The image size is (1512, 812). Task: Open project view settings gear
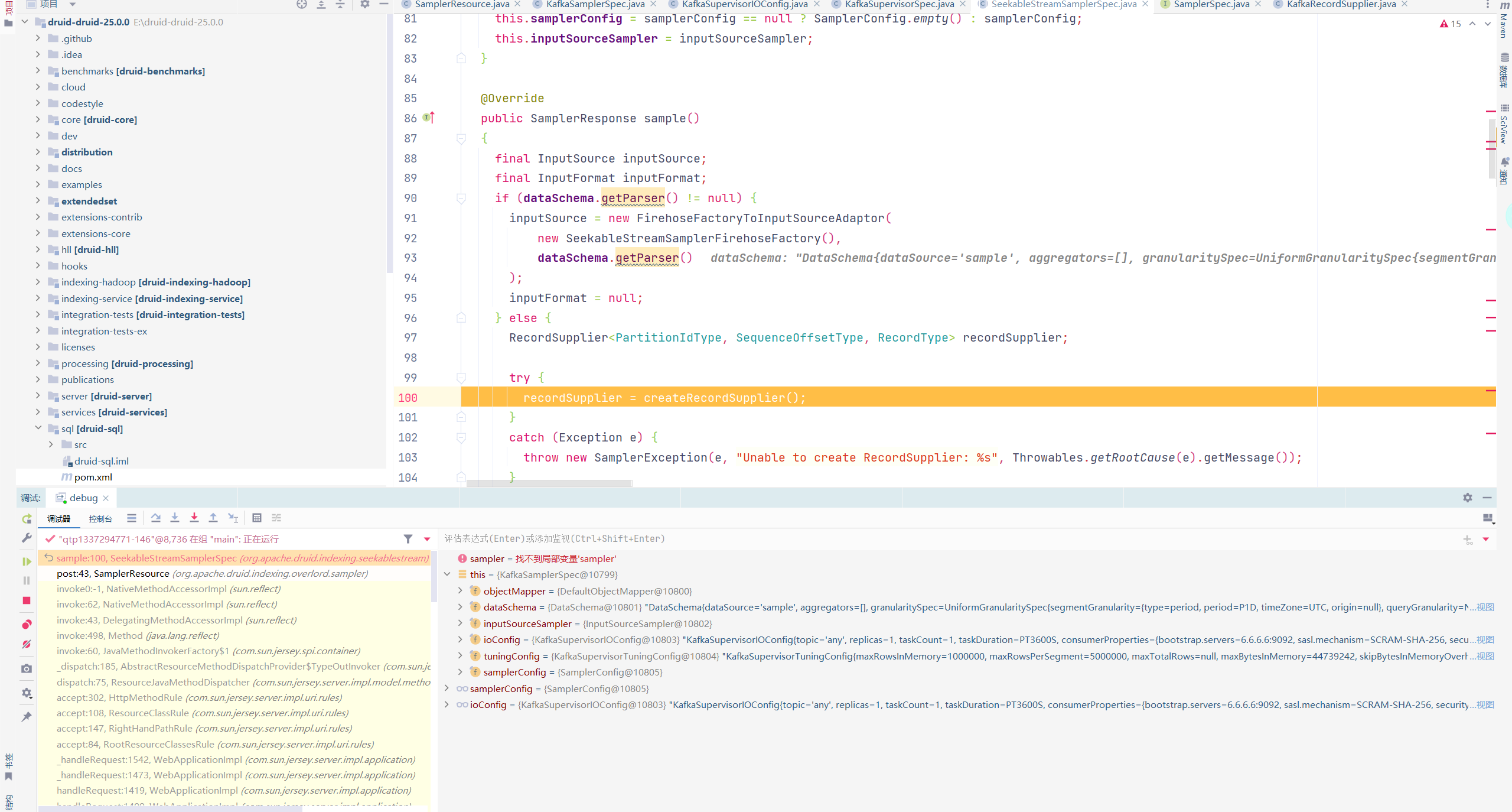pyautogui.click(x=364, y=4)
